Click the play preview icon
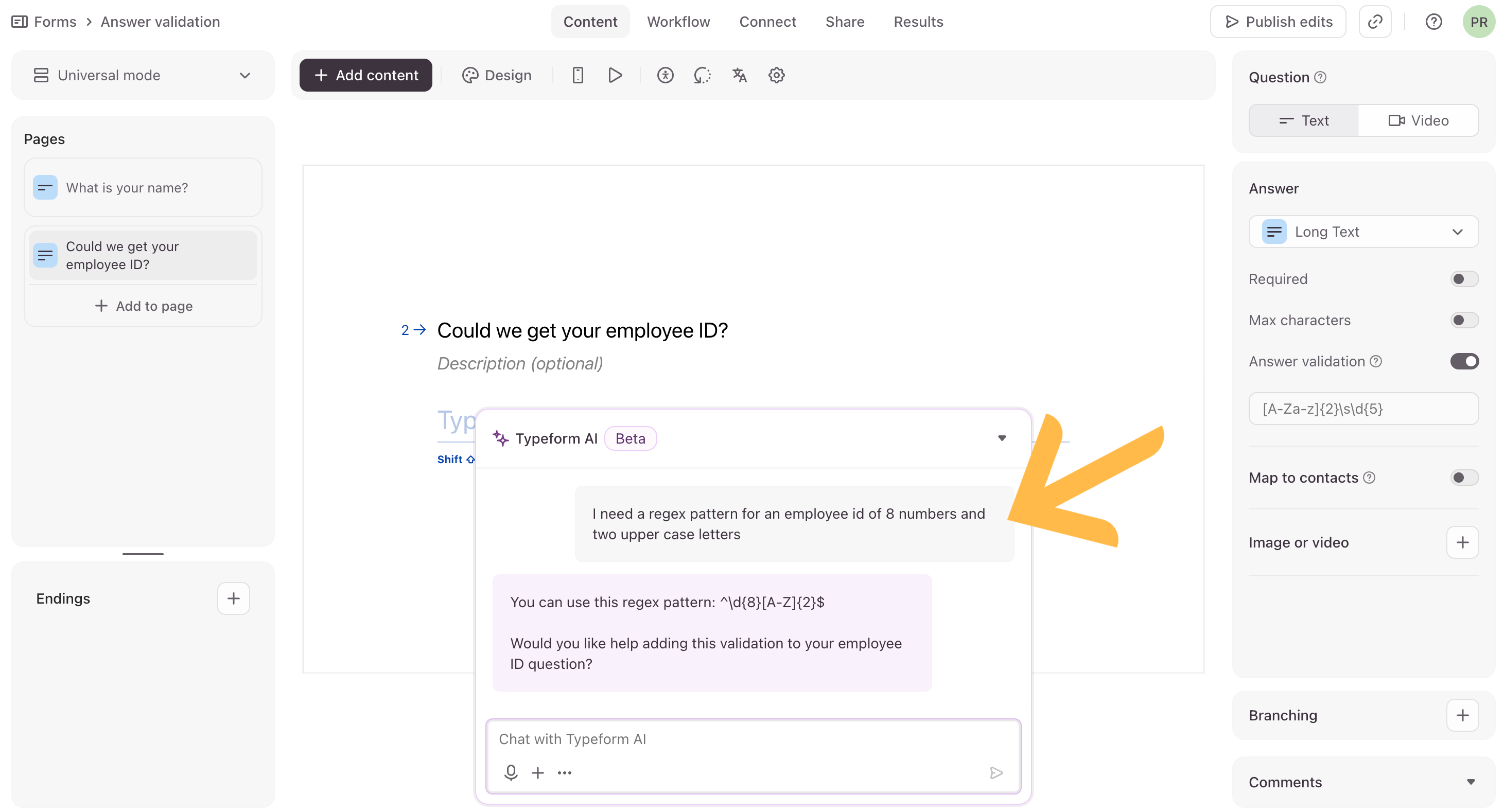1504x812 pixels. (615, 75)
